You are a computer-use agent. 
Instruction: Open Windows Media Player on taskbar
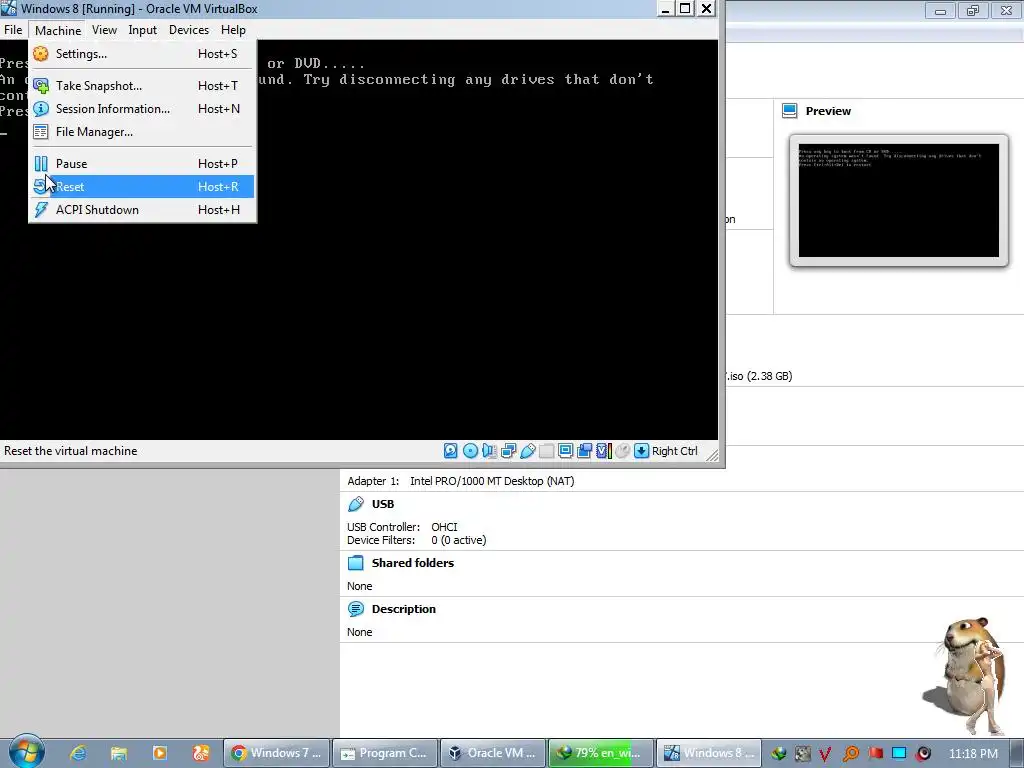pos(159,753)
